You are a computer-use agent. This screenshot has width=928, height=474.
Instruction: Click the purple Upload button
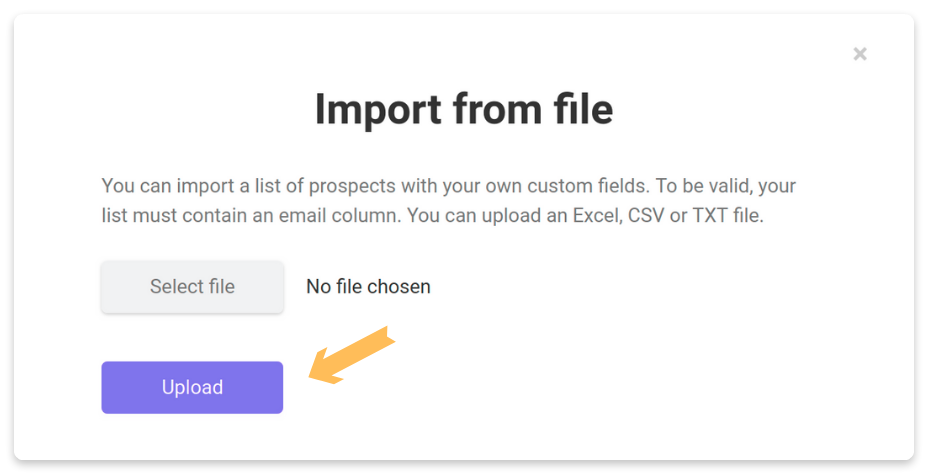[x=192, y=388]
